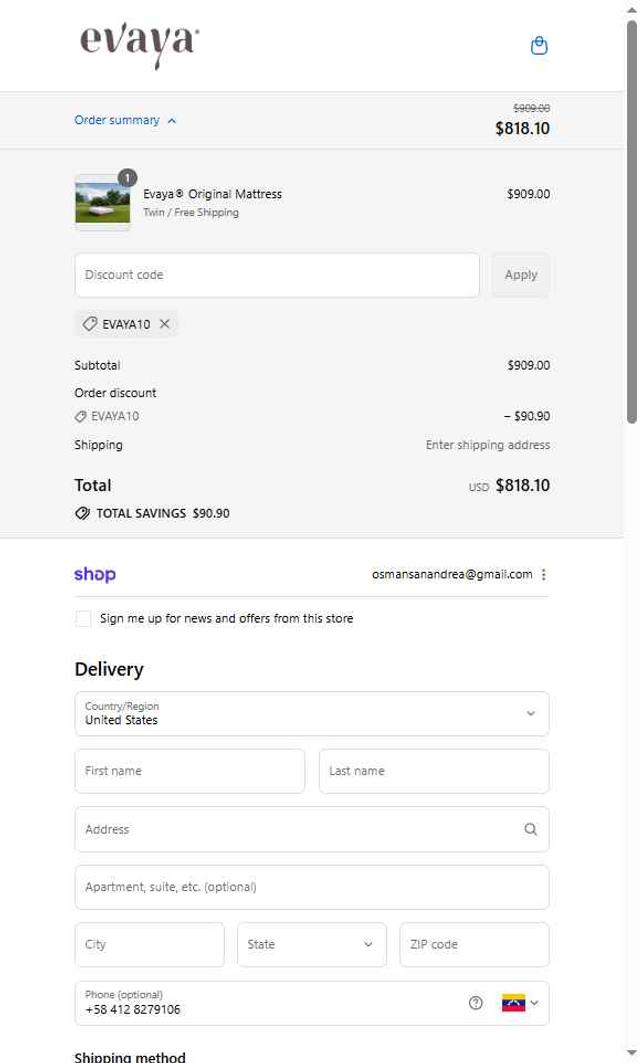
Task: Expand the State dropdown
Action: 311,944
